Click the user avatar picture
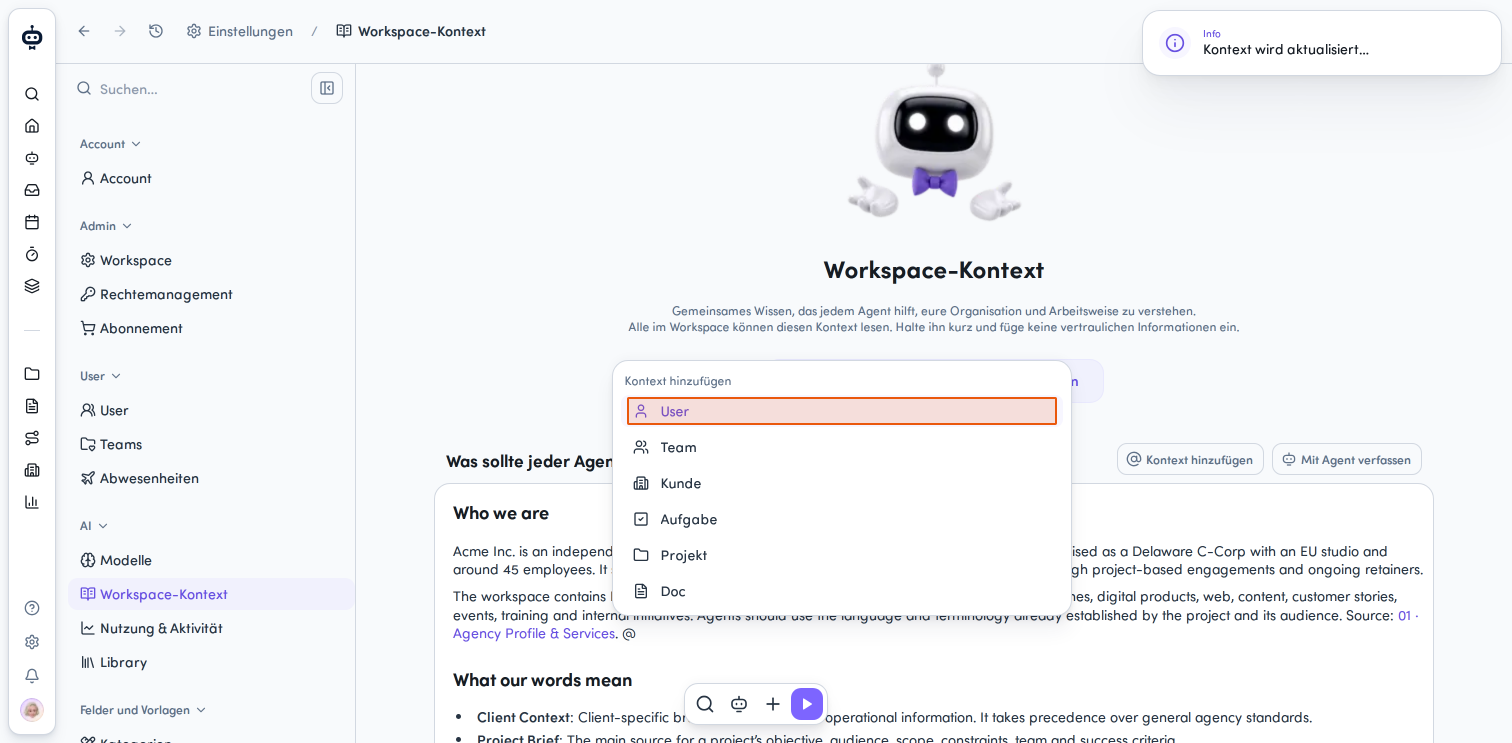1512x743 pixels. (32, 710)
